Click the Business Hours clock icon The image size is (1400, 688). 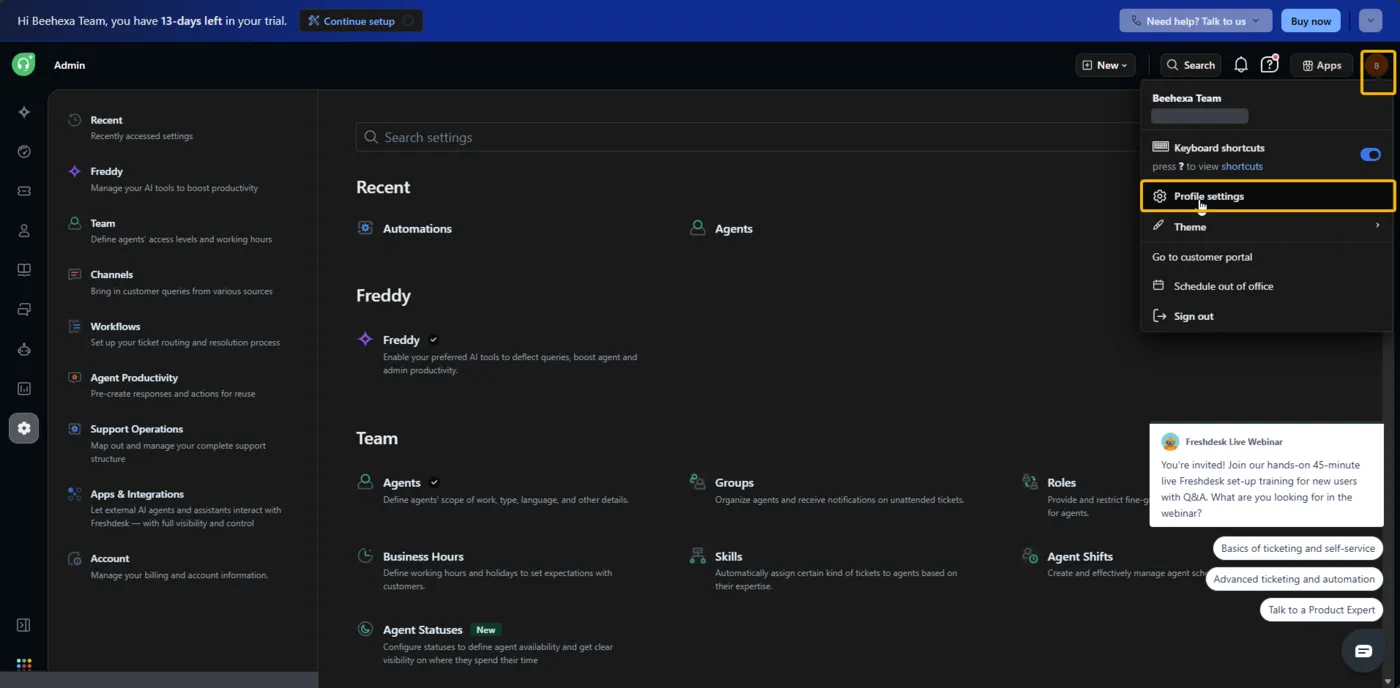[x=365, y=556]
